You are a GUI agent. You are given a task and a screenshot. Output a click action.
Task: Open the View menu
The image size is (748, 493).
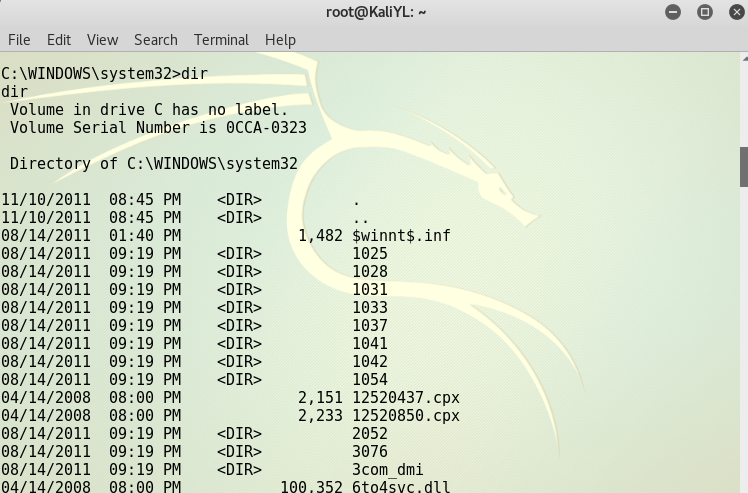(x=102, y=40)
